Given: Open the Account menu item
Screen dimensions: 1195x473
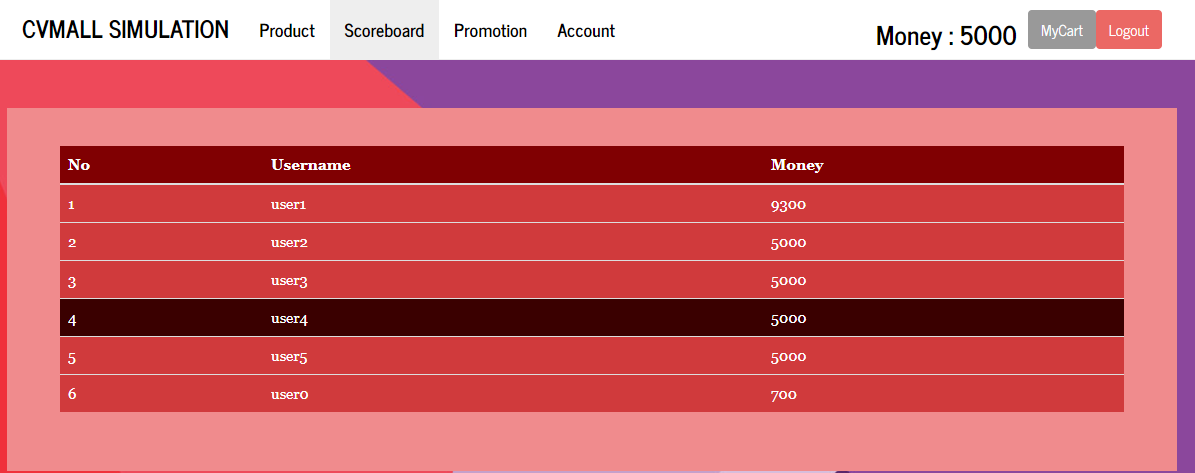Looking at the screenshot, I should click(x=586, y=31).
